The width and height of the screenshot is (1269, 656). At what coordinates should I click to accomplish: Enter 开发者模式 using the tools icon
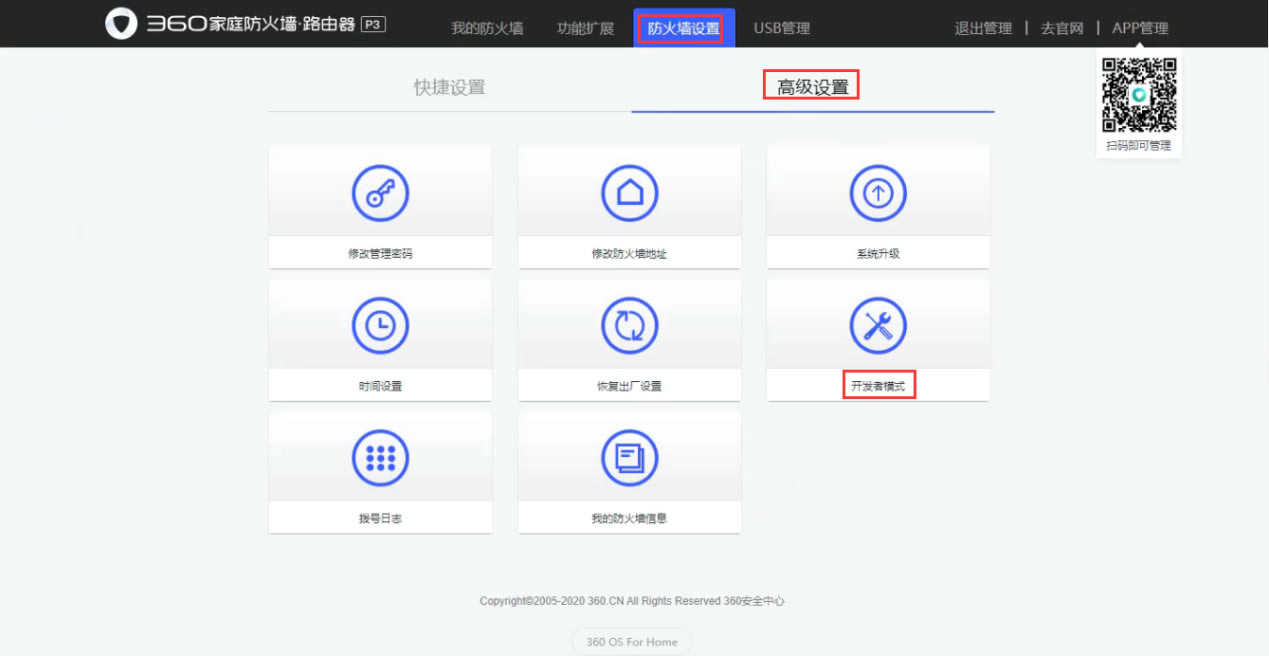point(877,324)
